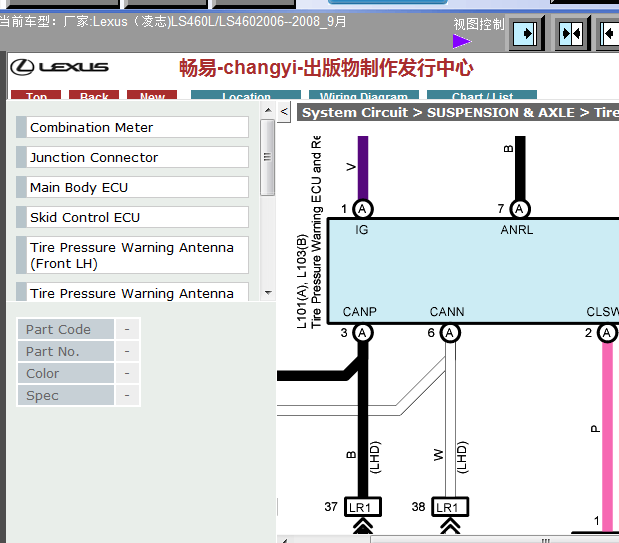
Task: Click the 视图控制 label
Action: 478,24
